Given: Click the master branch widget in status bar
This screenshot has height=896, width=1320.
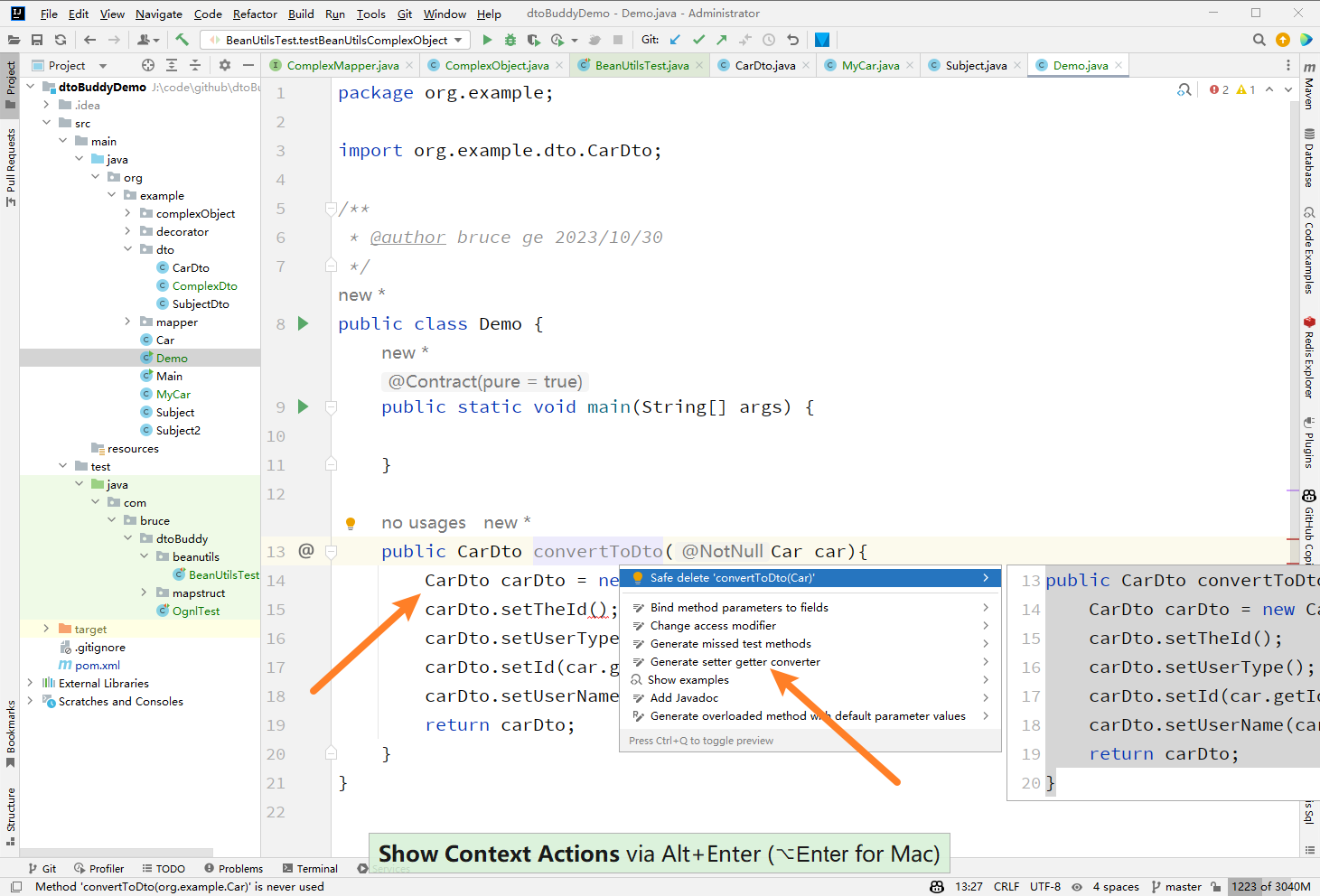Looking at the screenshot, I should coord(1176,887).
